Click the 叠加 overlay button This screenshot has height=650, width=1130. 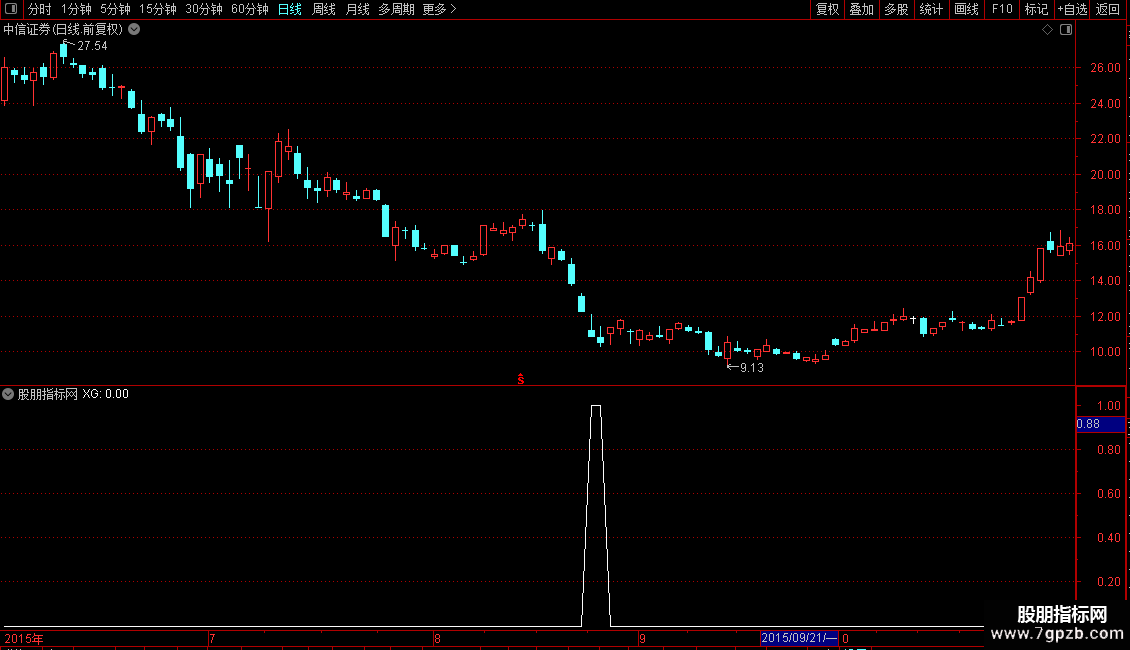coord(861,9)
